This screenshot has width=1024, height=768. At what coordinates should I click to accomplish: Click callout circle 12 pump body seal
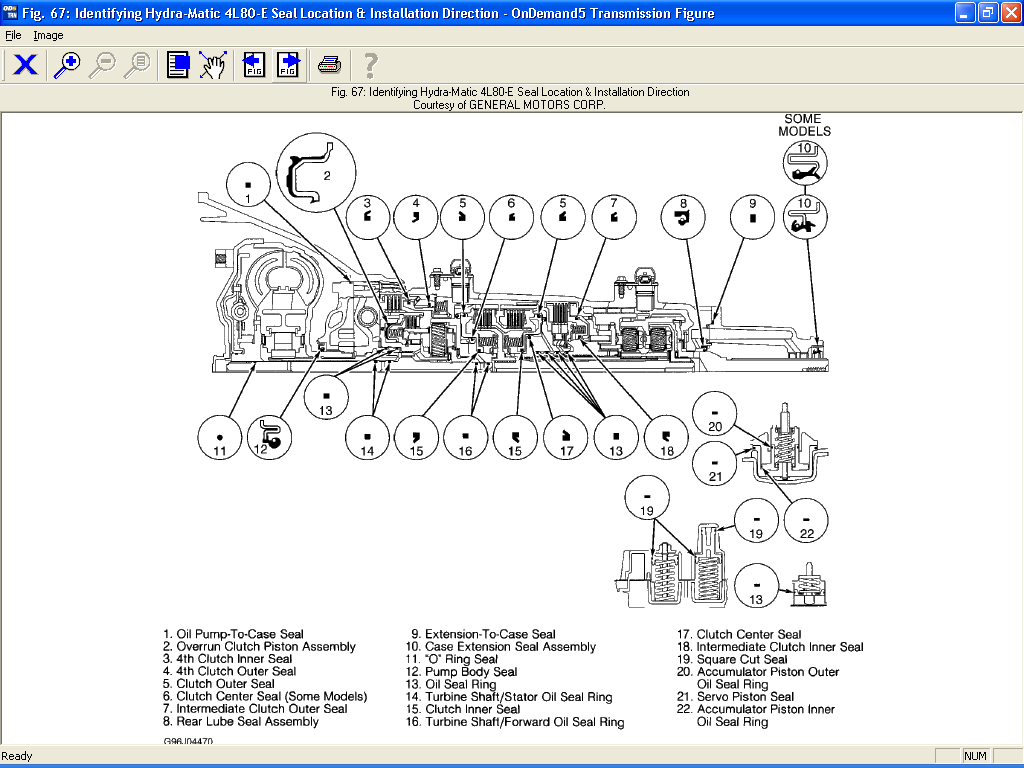[270, 438]
